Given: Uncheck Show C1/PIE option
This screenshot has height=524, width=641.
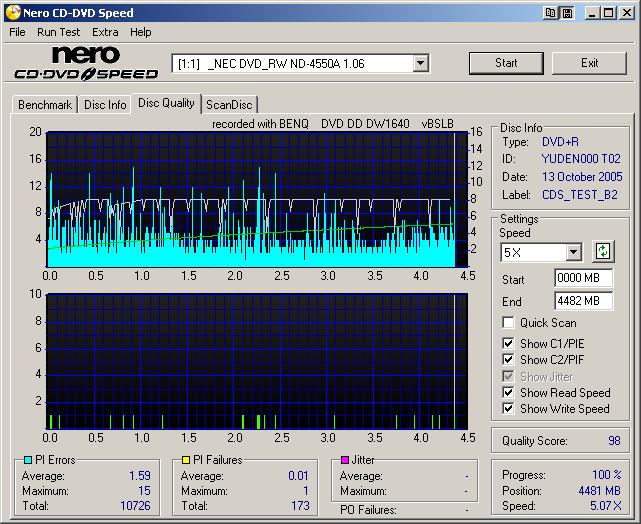Looking at the screenshot, I should point(509,344).
